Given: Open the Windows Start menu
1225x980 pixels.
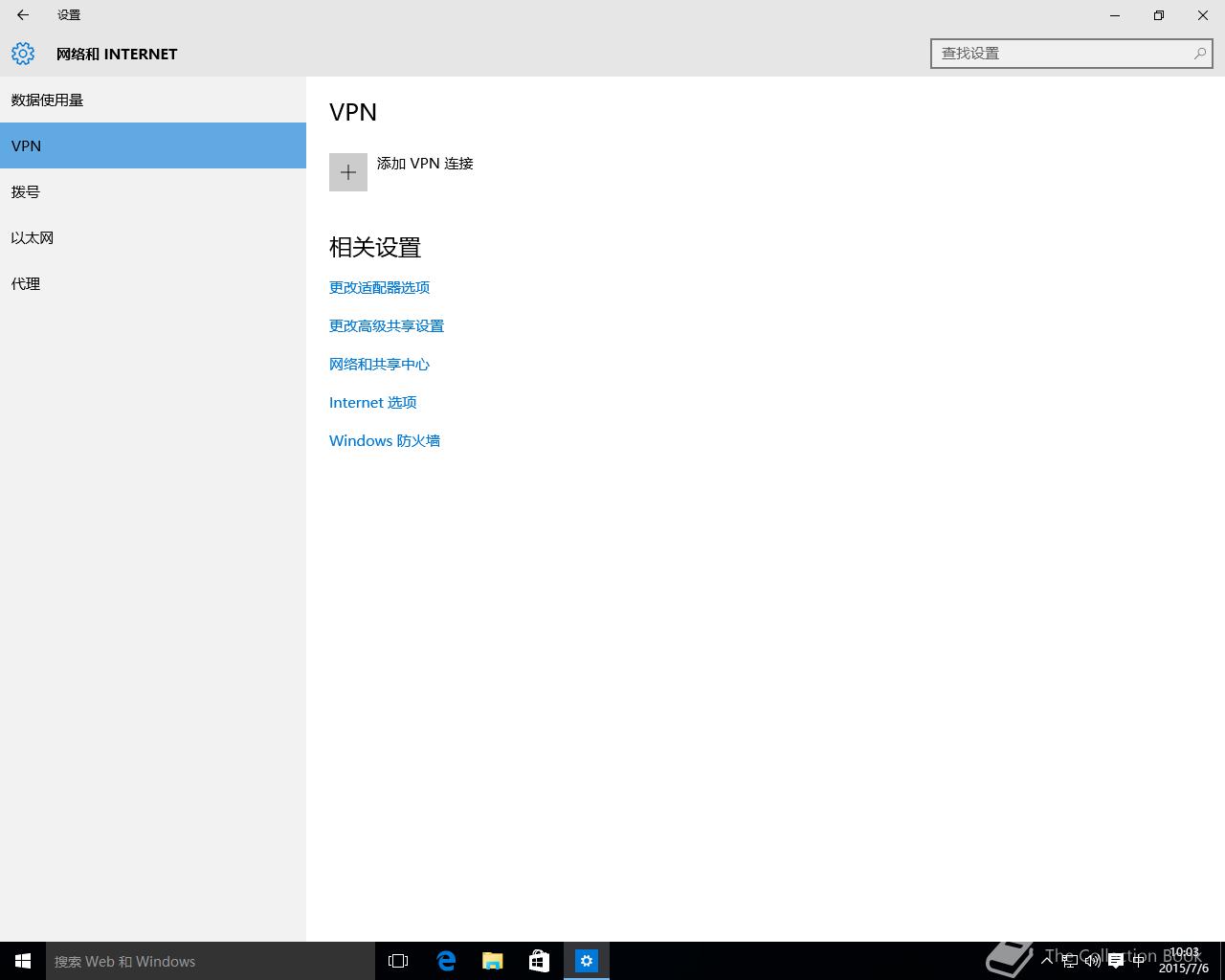Looking at the screenshot, I should point(23,961).
